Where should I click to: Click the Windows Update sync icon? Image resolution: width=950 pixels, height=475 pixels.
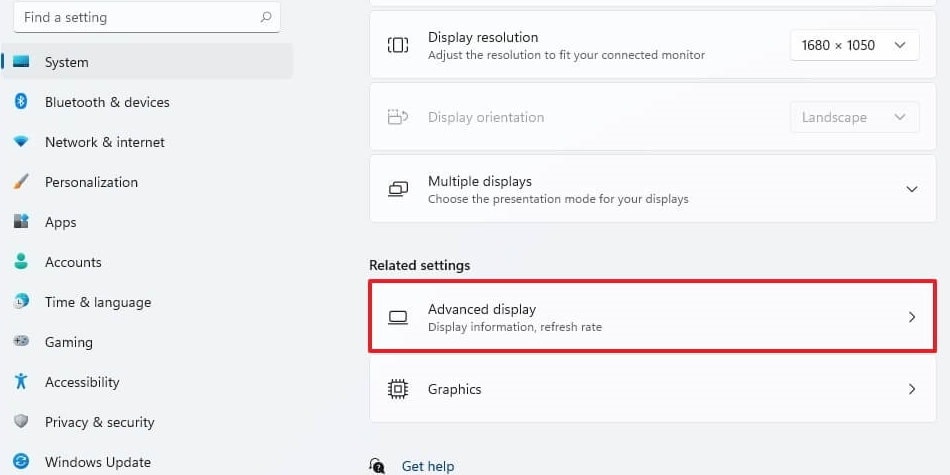click(x=21, y=462)
